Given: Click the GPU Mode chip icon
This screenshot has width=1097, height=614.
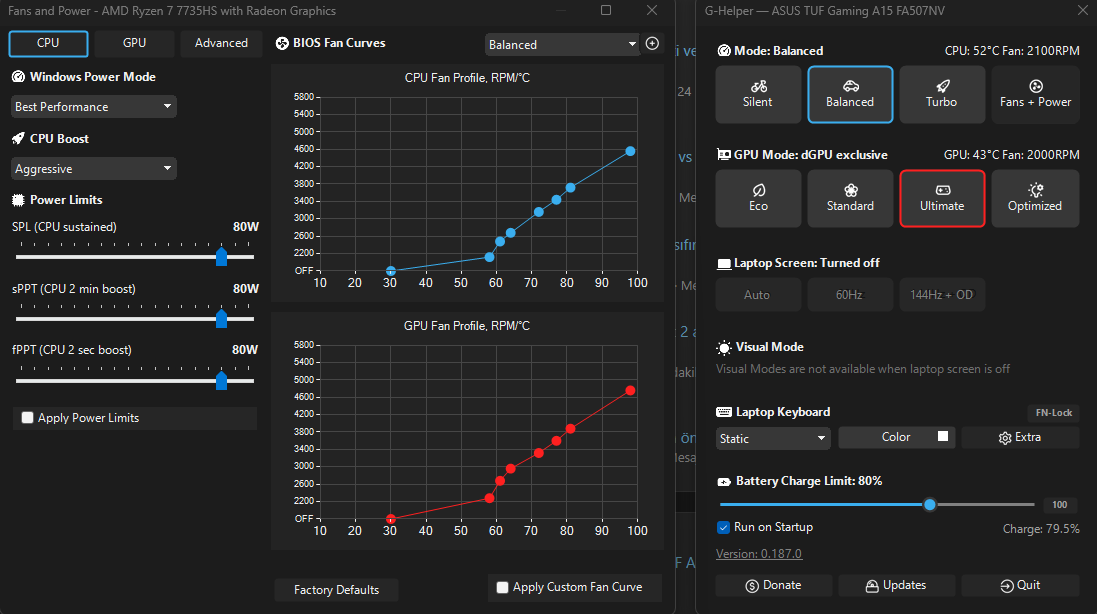Looking at the screenshot, I should click(724, 155).
